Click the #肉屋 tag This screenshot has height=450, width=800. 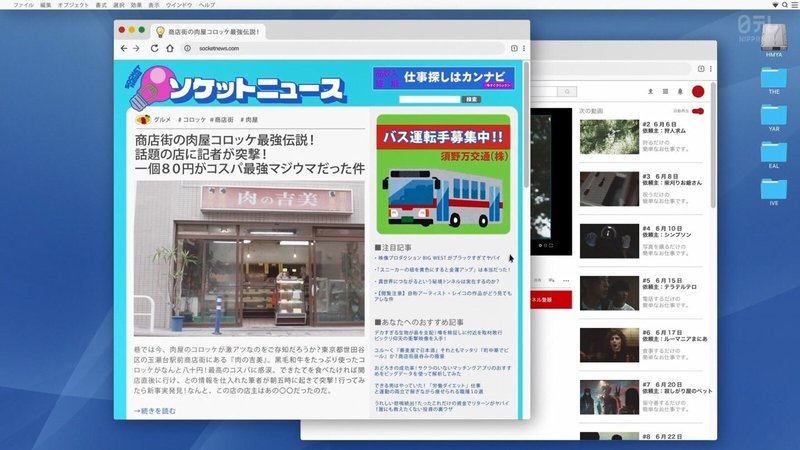pos(249,120)
